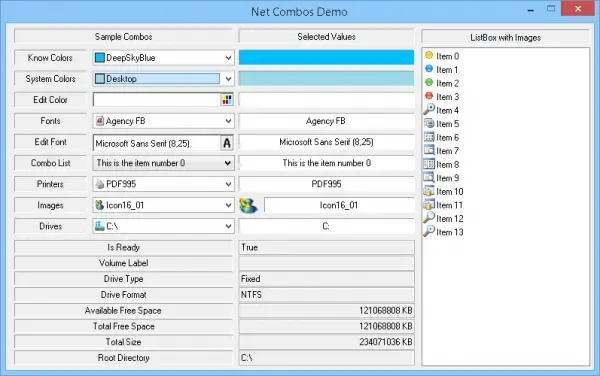Click inside the Edit Color text field

point(157,100)
